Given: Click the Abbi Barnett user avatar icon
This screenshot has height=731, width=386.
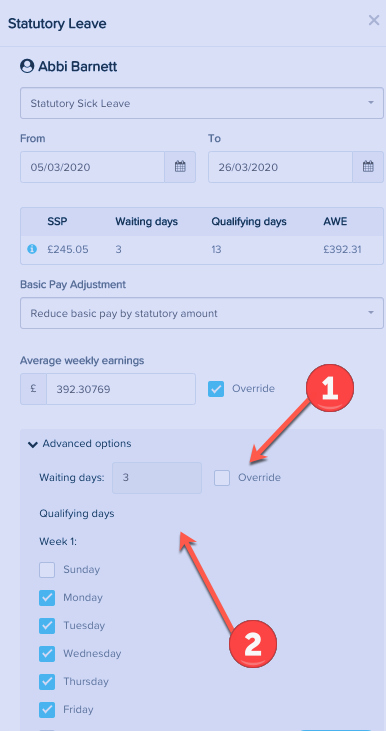Looking at the screenshot, I should 27,66.
